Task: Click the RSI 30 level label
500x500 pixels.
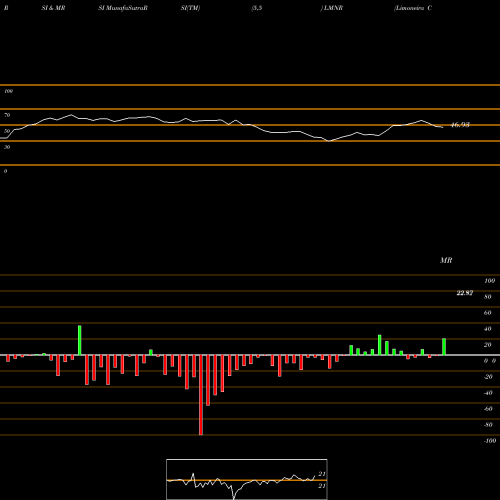Action: (7, 147)
